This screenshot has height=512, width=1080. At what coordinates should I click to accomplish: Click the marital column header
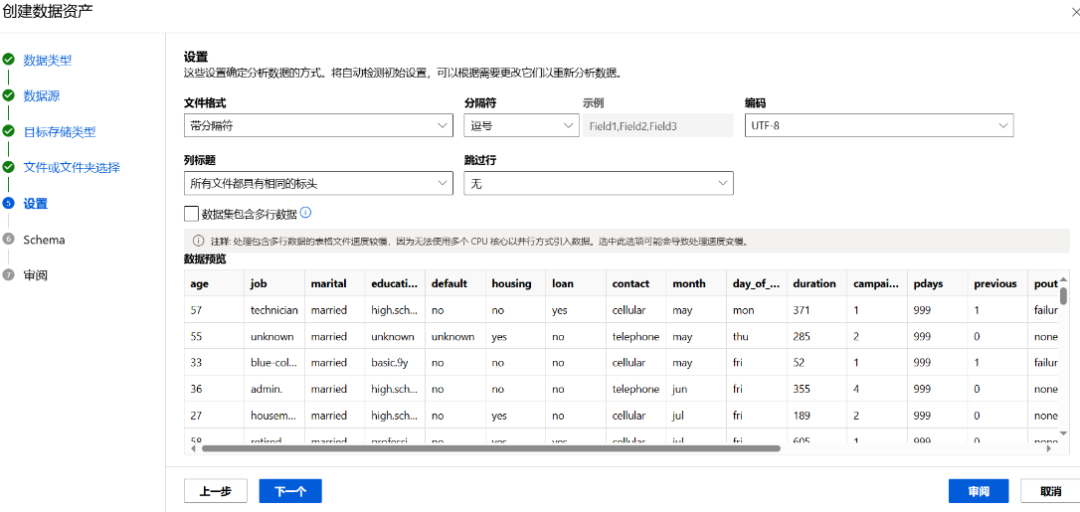pyautogui.click(x=335, y=283)
